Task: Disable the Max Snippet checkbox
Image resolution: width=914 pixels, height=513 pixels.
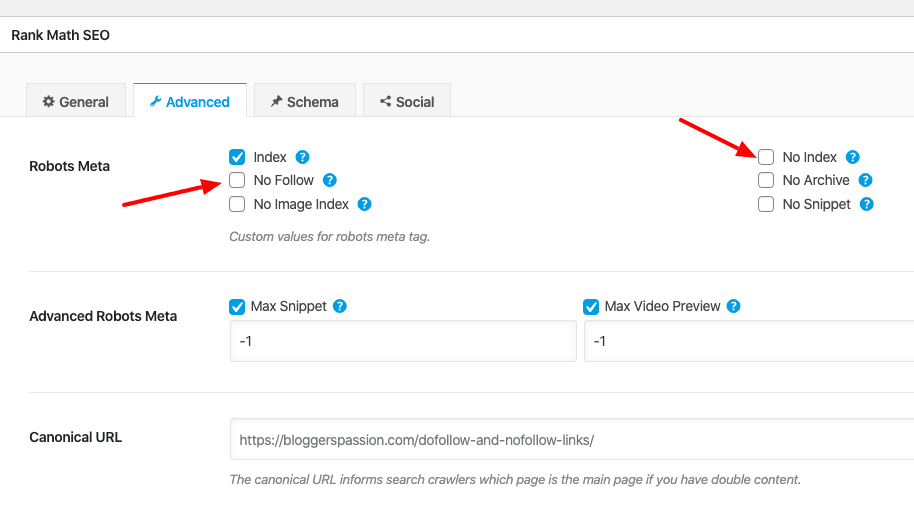Action: click(237, 306)
